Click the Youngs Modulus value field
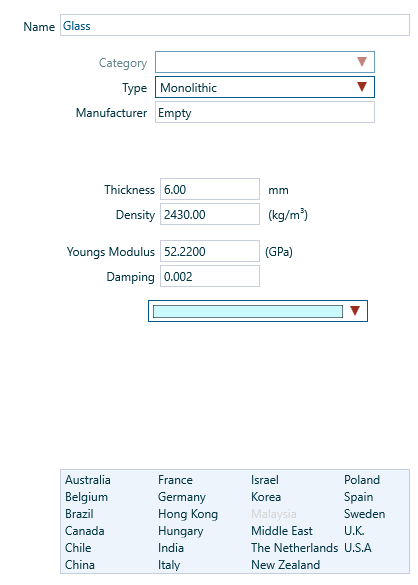Viewport: 418px width, 585px height. (x=210, y=251)
